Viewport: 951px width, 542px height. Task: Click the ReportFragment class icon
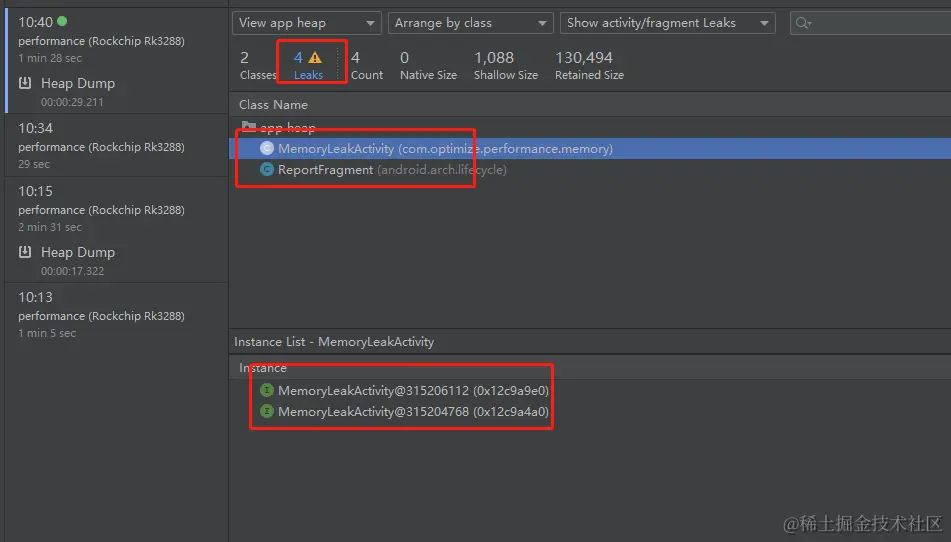(267, 169)
